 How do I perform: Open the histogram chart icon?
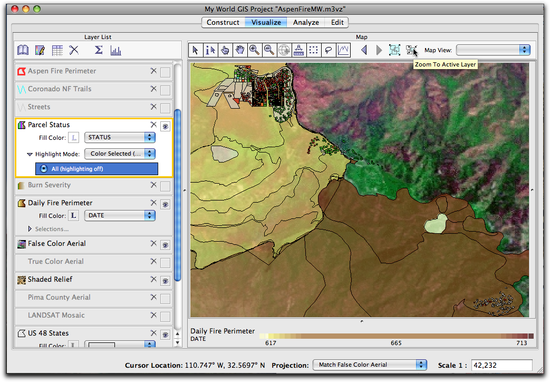(115, 51)
